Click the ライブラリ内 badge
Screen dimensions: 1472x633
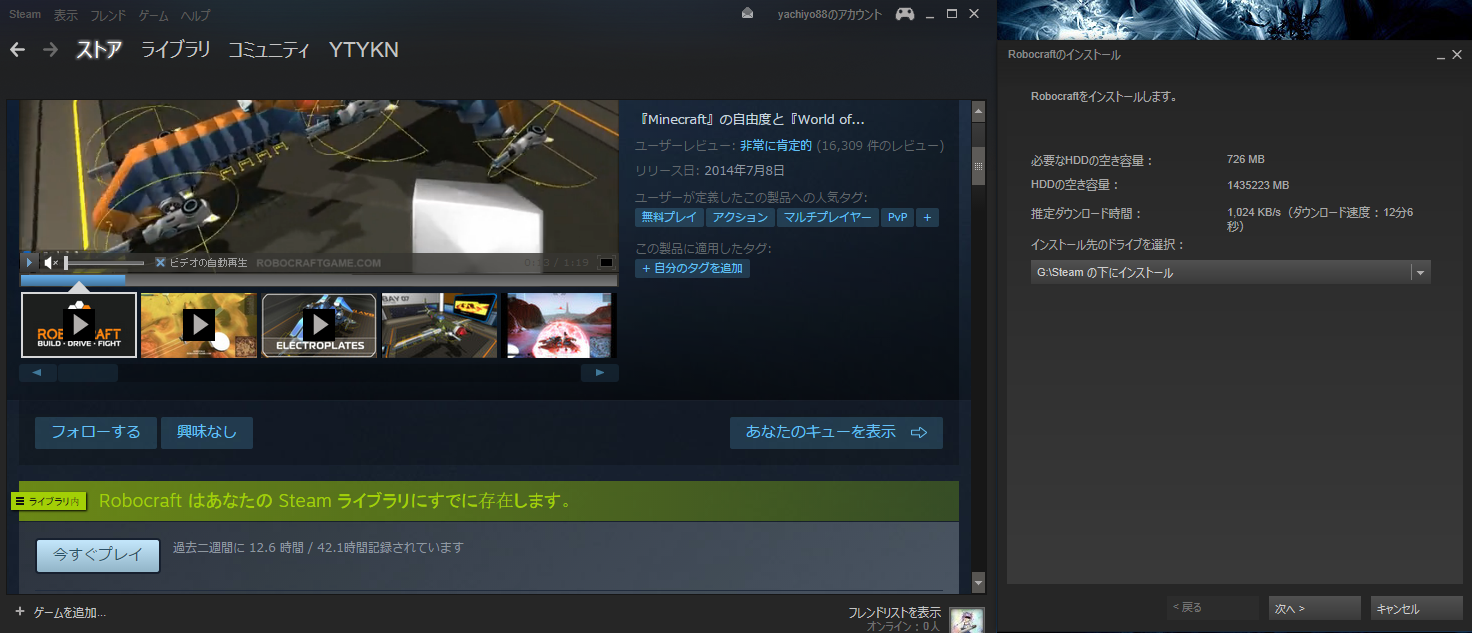point(49,501)
